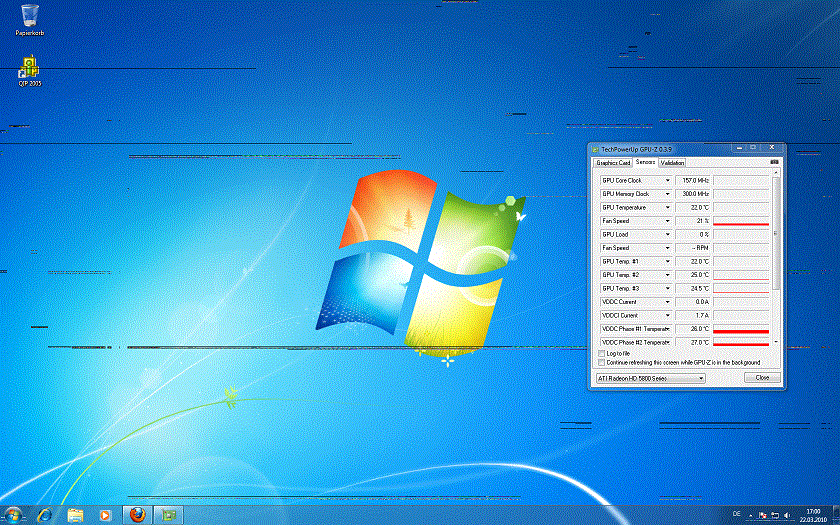Image resolution: width=840 pixels, height=525 pixels.
Task: Switch to the Validation tab
Action: point(672,162)
